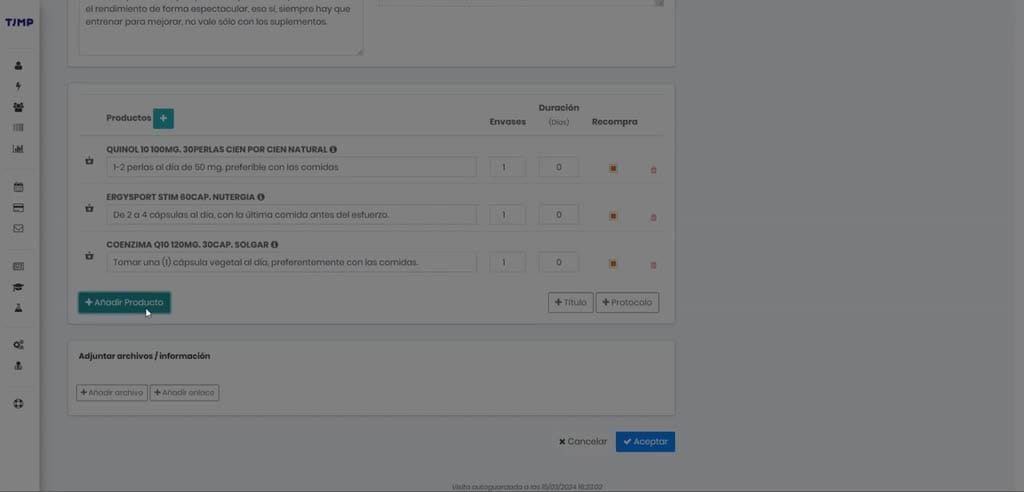Click the blue Aceptar button
Image resolution: width=1024 pixels, height=492 pixels.
tap(645, 442)
